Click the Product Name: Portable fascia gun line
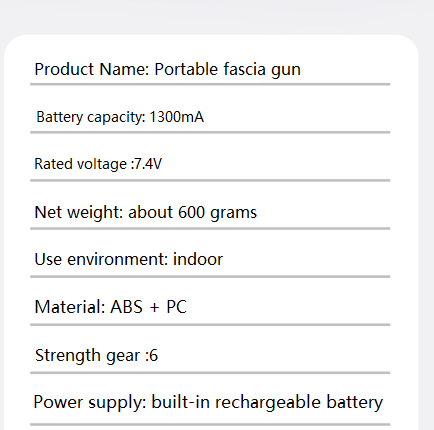Image resolution: width=434 pixels, height=430 pixels. pyautogui.click(x=168, y=70)
